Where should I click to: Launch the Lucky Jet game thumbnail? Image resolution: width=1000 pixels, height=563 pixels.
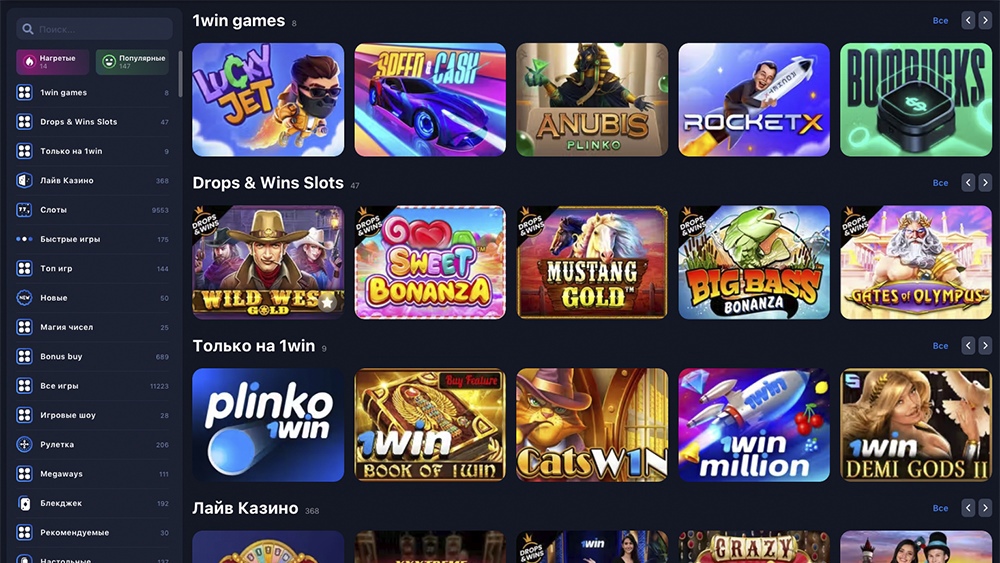point(268,99)
